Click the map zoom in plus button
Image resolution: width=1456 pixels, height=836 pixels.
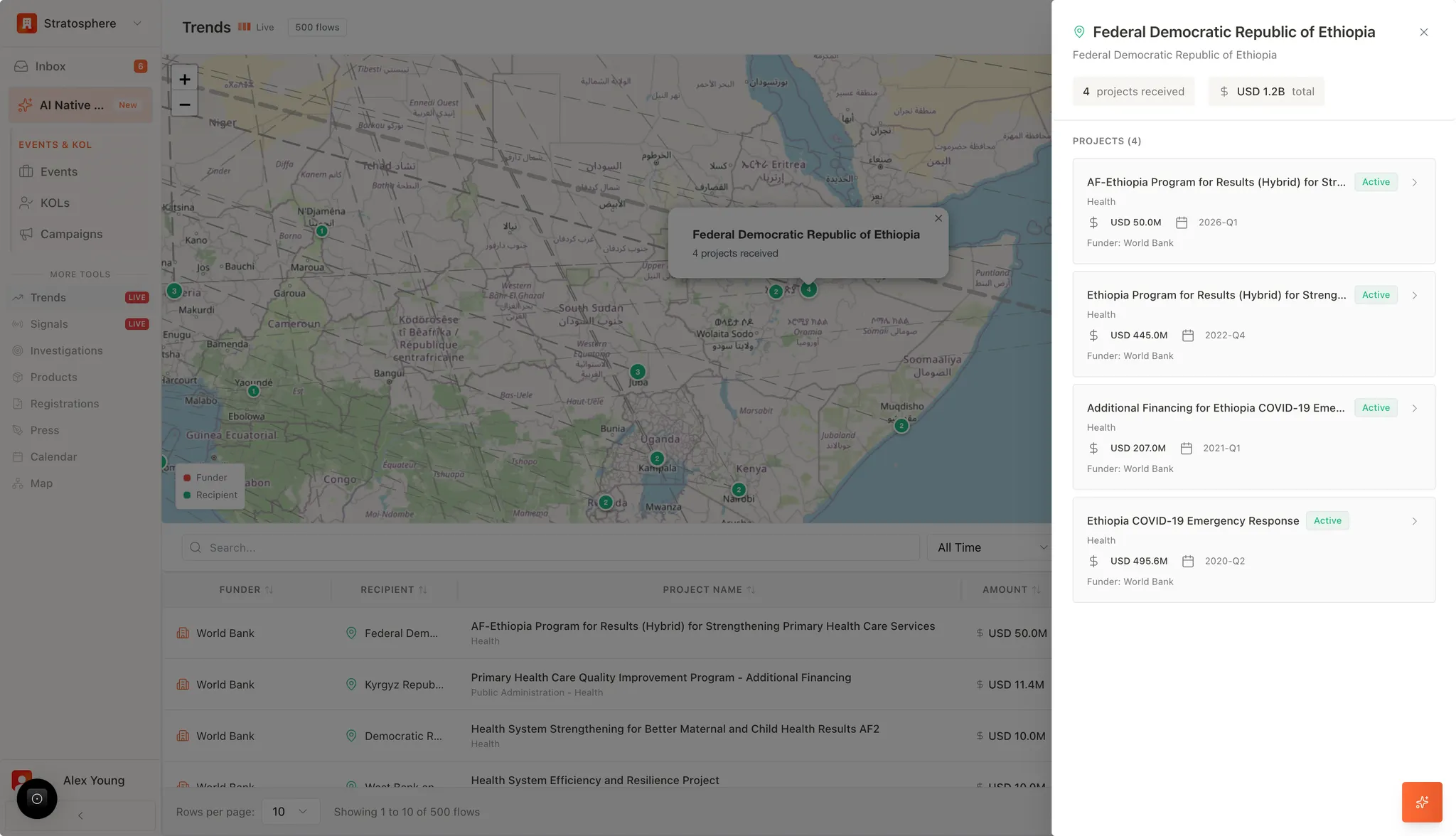tap(184, 79)
